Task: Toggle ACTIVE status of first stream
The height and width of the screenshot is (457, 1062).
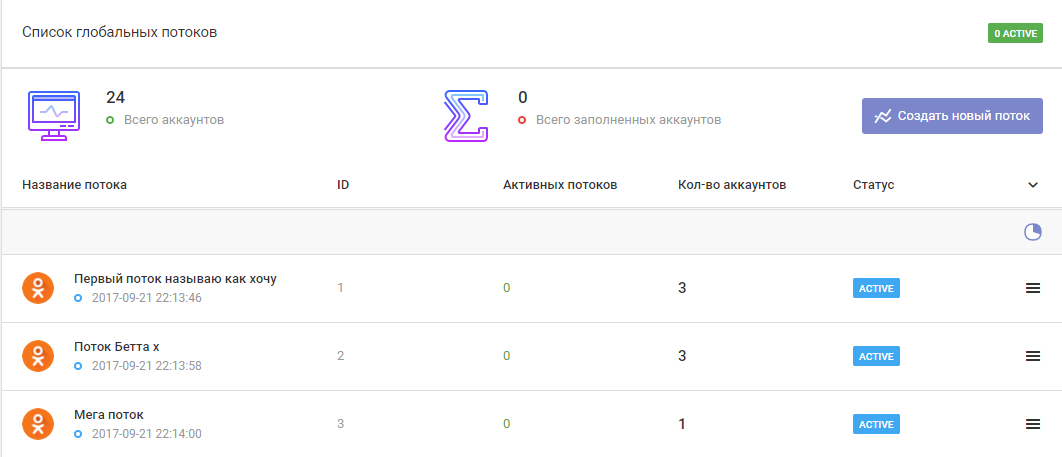Action: pos(876,288)
